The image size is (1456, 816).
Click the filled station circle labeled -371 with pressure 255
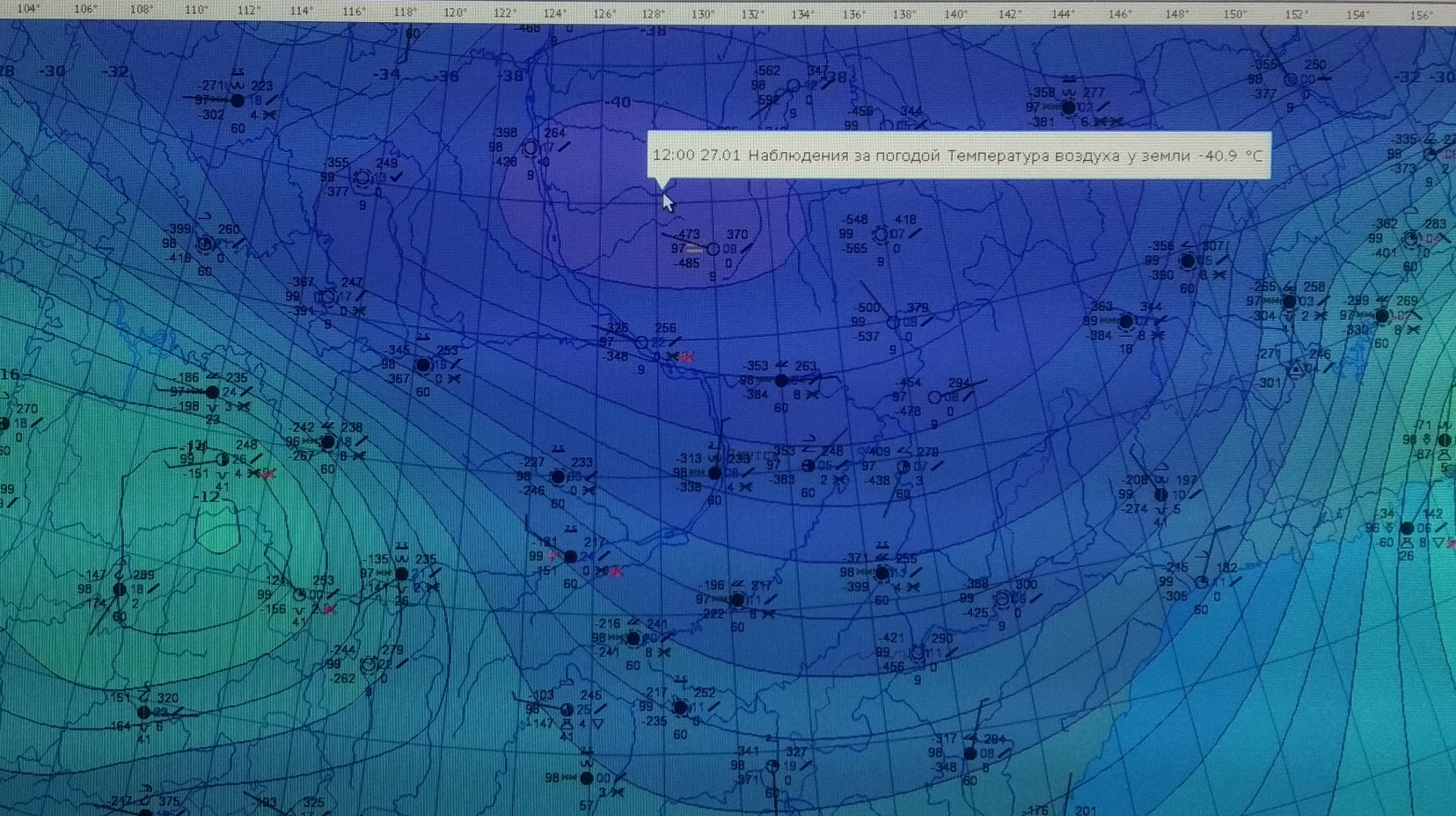[x=882, y=572]
